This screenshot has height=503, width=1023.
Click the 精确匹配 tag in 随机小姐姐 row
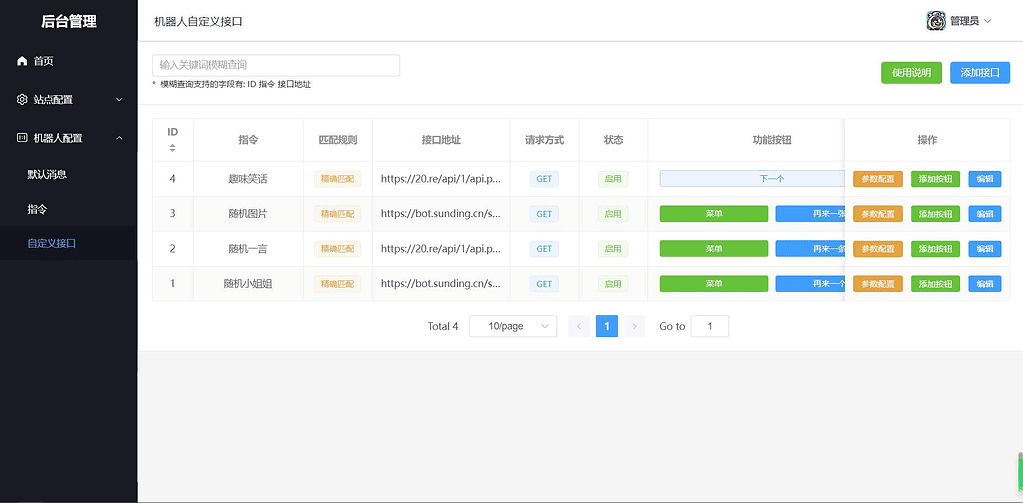(x=337, y=284)
